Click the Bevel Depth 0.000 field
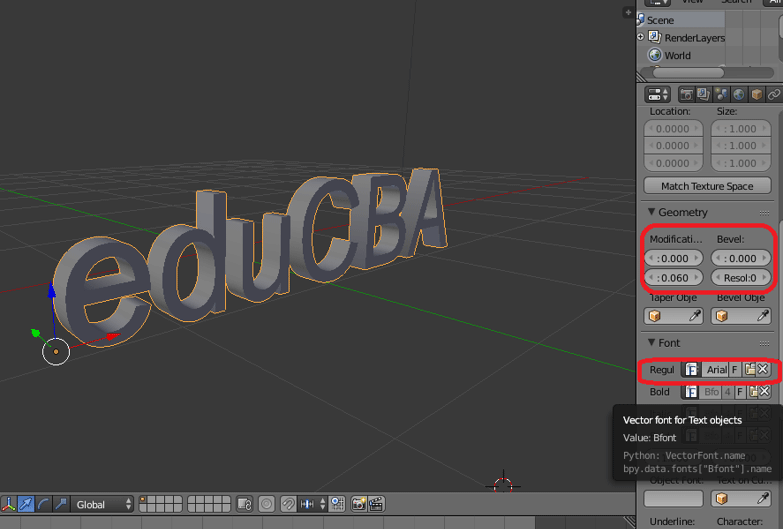The height and width of the screenshot is (529, 783). (x=741, y=258)
